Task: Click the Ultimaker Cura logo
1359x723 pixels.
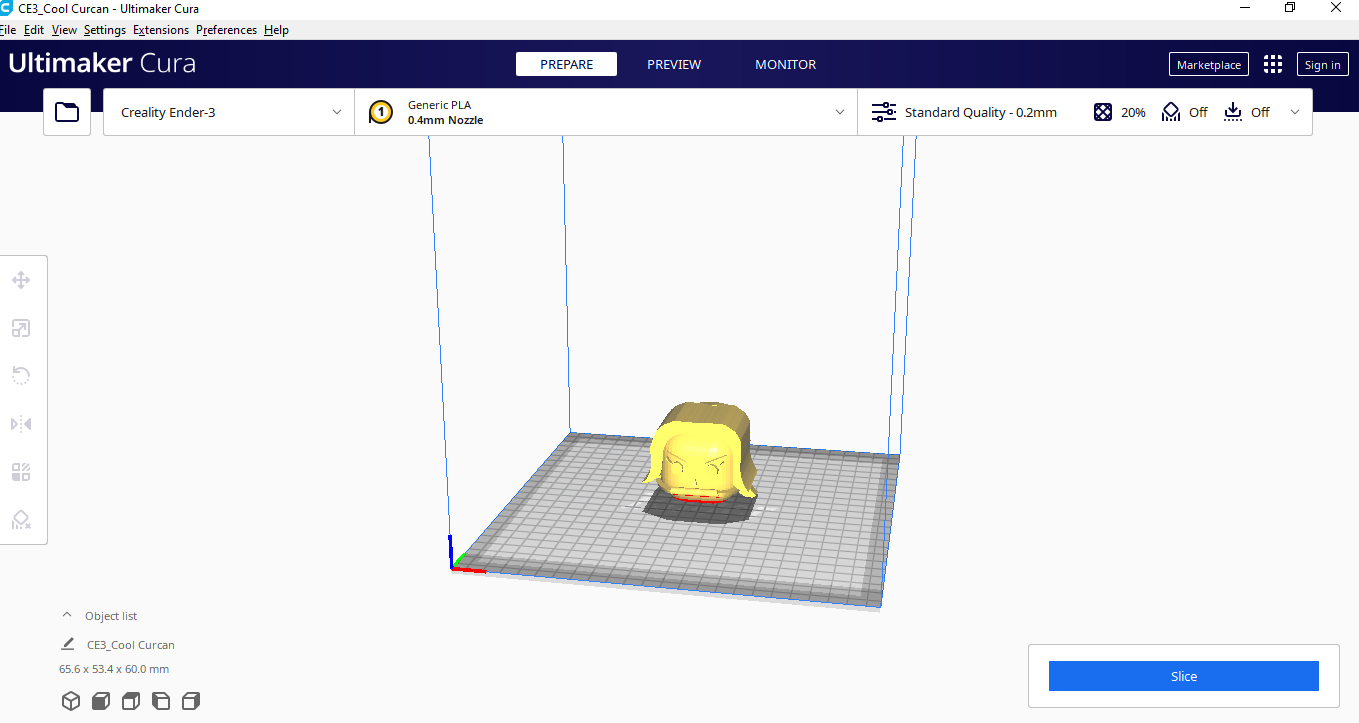Action: [102, 63]
